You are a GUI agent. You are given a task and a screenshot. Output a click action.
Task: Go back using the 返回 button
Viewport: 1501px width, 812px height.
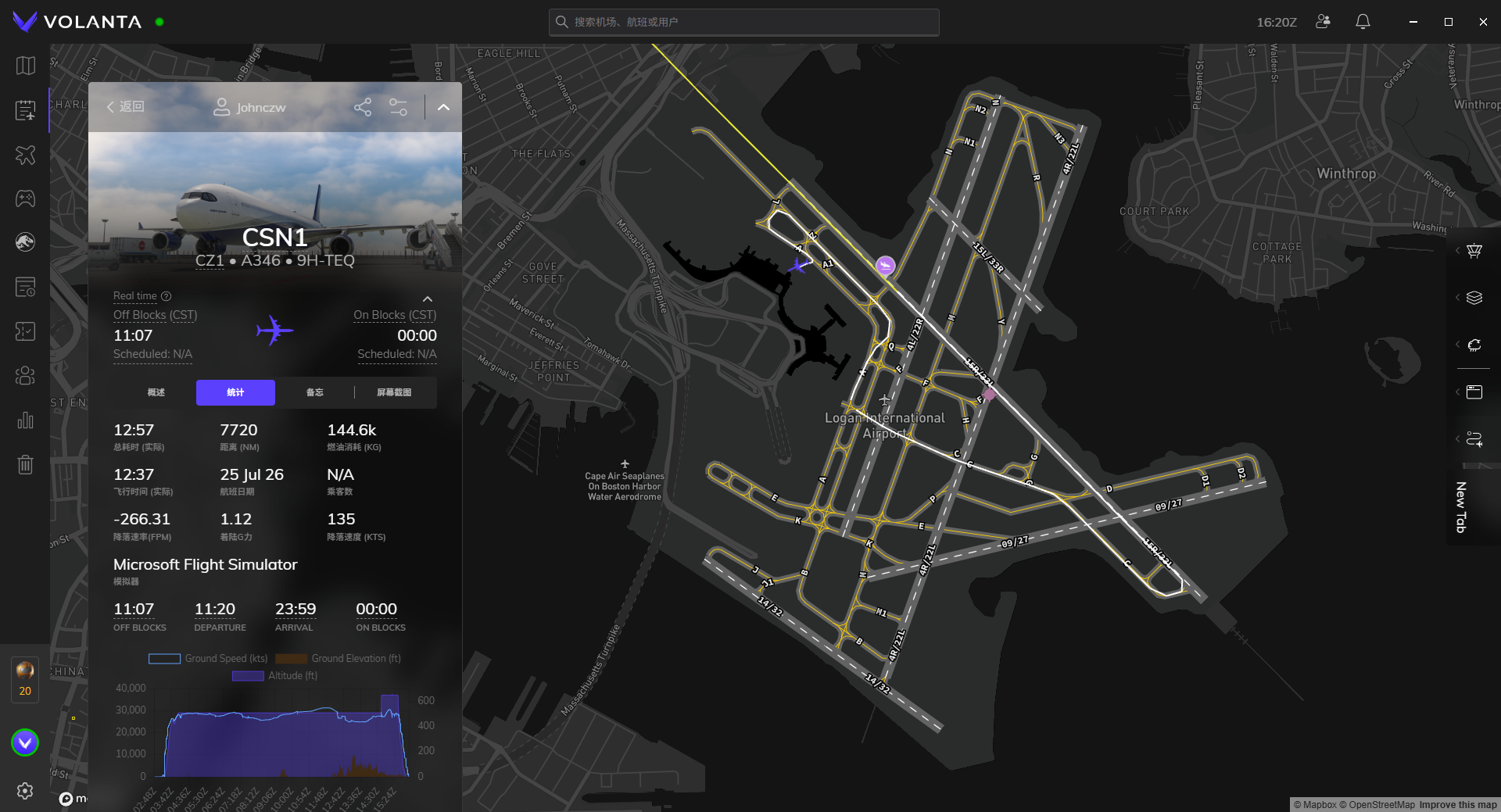click(x=125, y=107)
